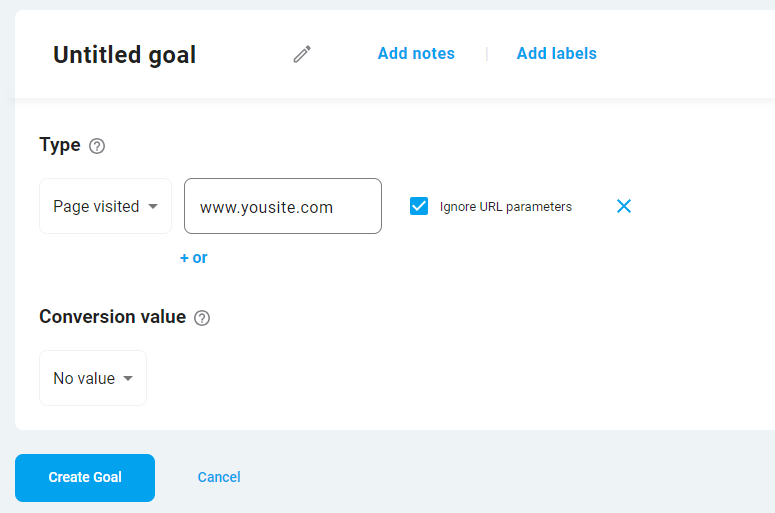775x513 pixels.
Task: Click the Type section heading
Action: 60,145
